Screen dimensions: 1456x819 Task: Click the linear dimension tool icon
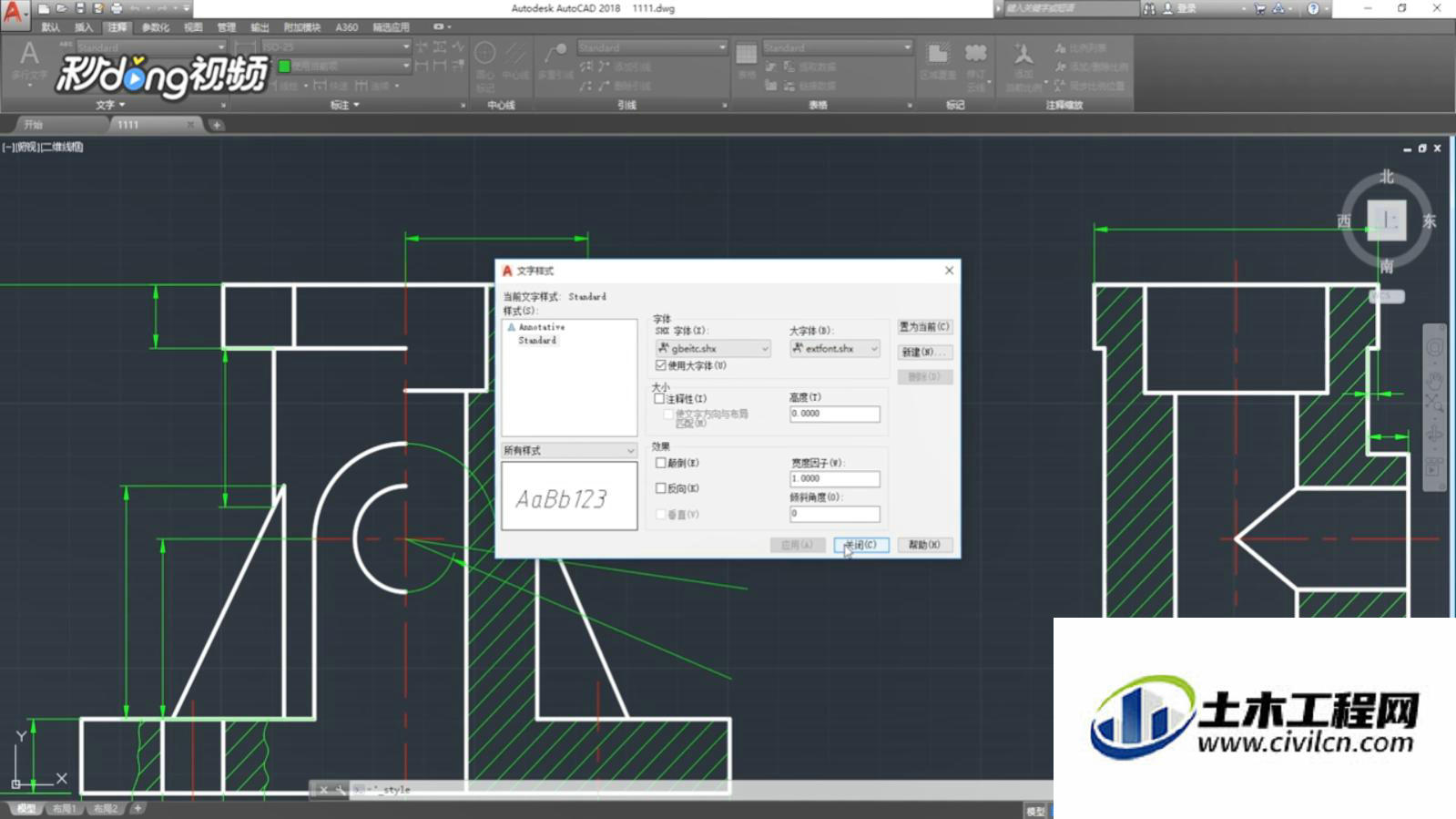[245, 46]
